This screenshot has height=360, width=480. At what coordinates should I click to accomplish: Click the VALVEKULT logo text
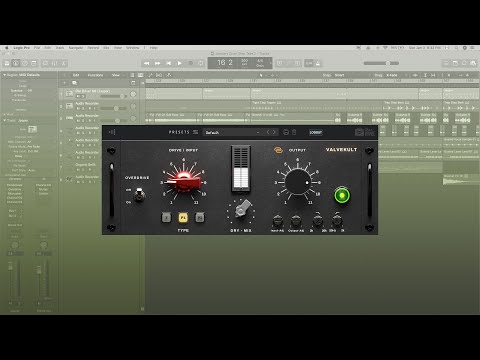pyautogui.click(x=341, y=150)
